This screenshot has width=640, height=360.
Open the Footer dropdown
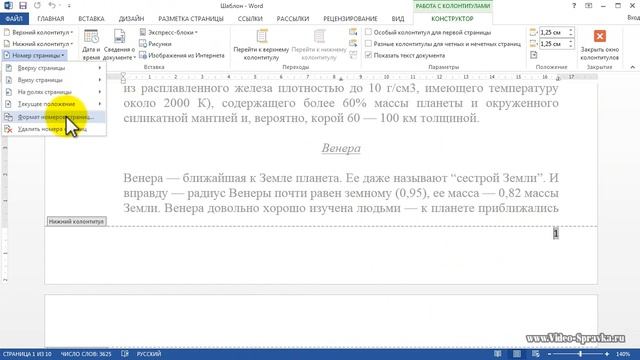coord(38,44)
